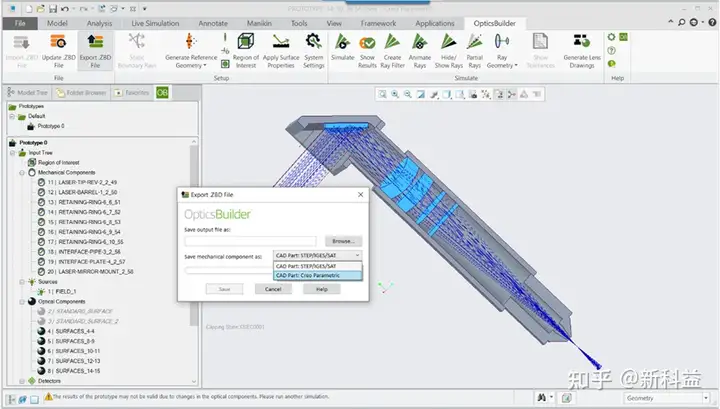
Task: Switch to Model Tree navigator tab
Action: click(x=28, y=93)
